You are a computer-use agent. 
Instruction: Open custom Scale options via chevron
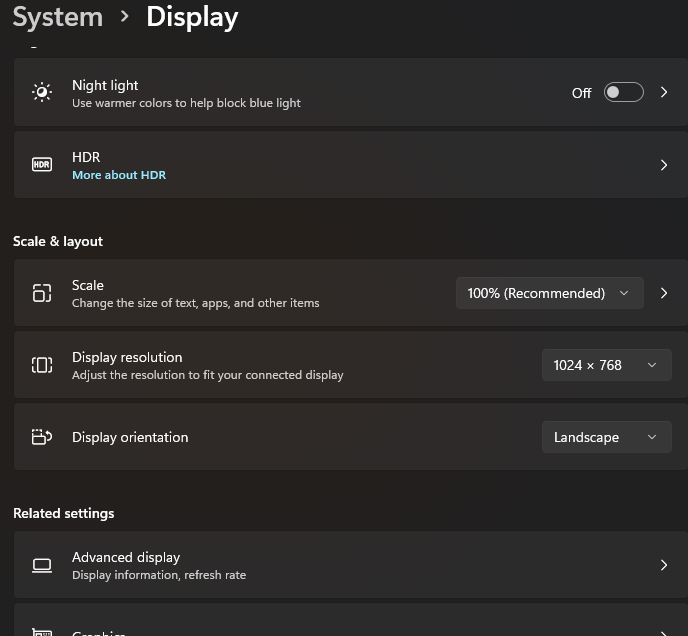click(664, 293)
